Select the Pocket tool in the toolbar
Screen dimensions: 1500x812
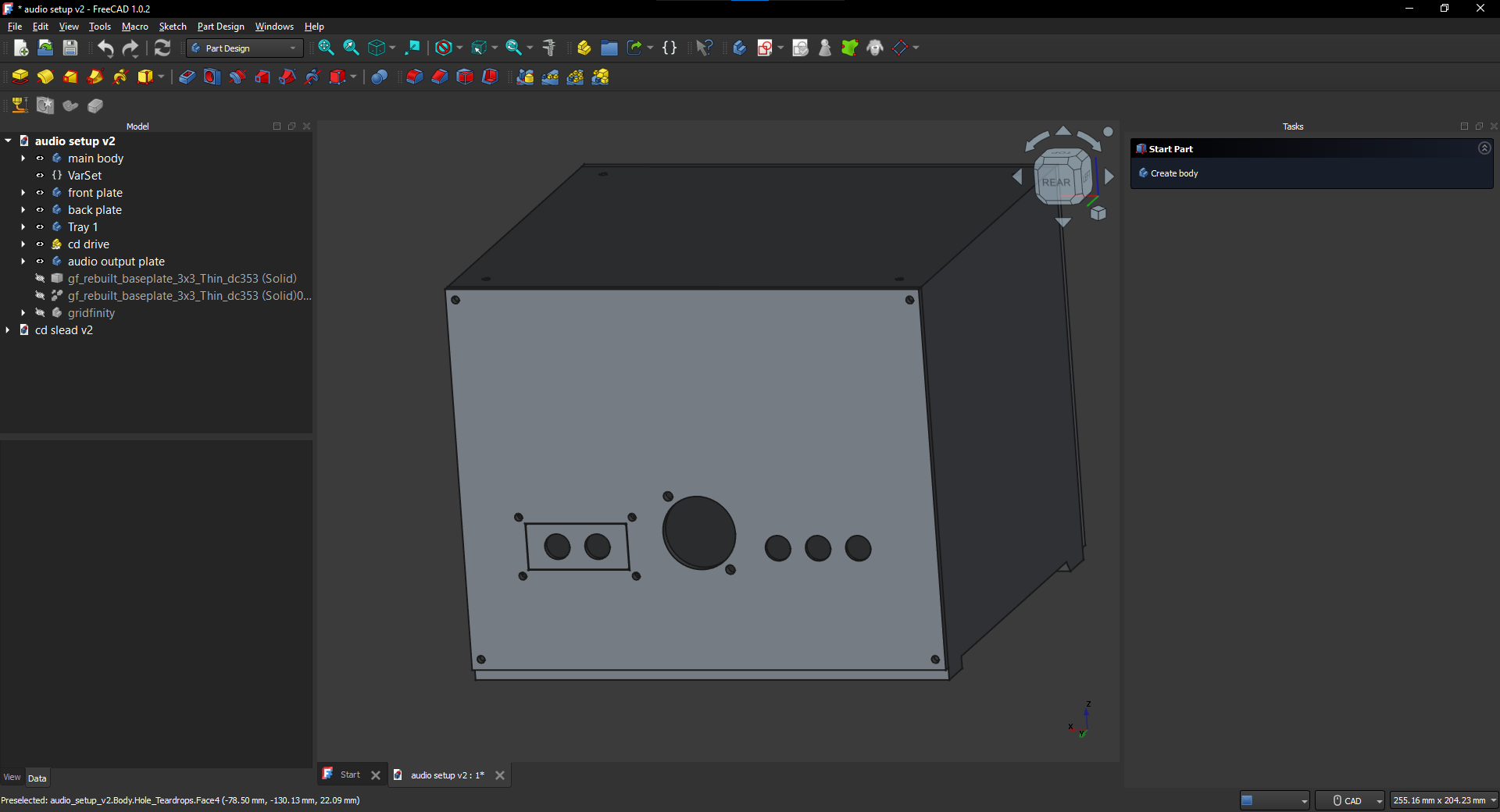pyautogui.click(x=187, y=77)
